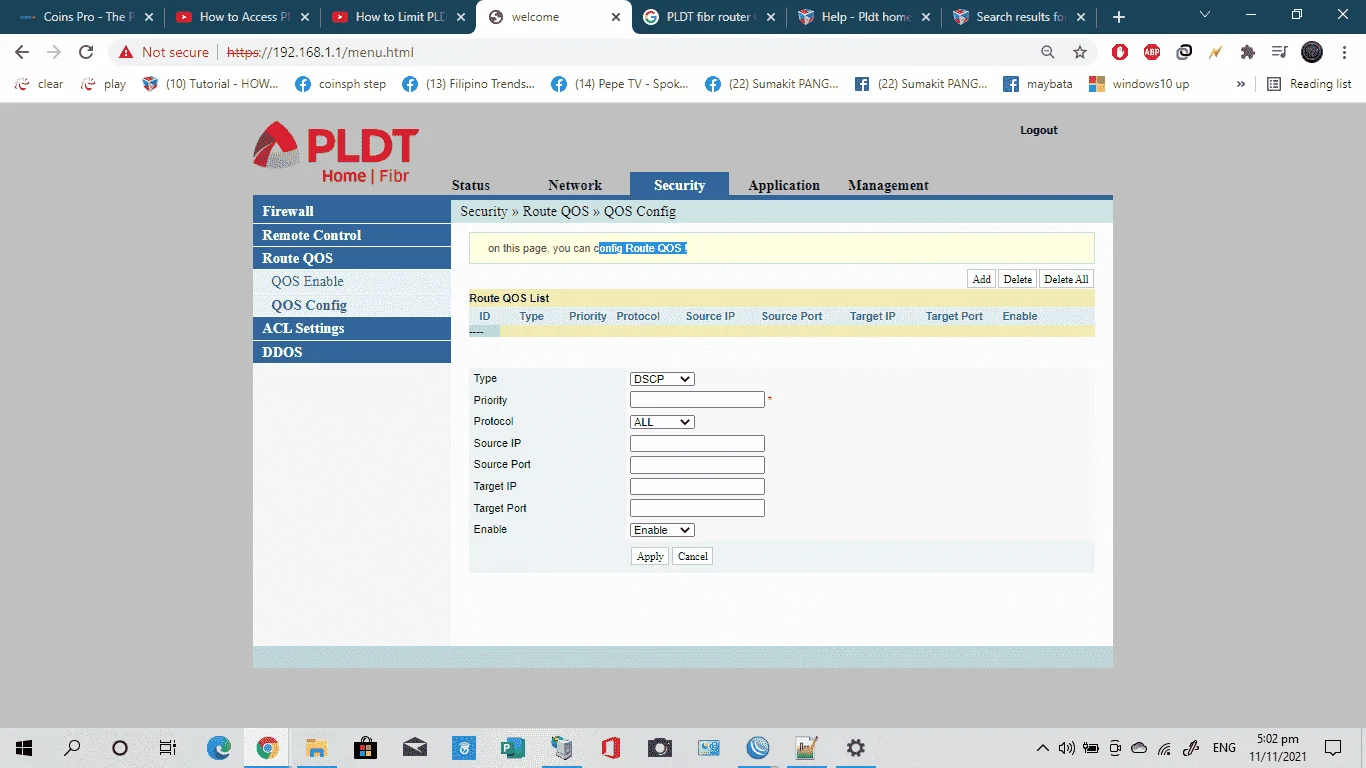Reload the router page
This screenshot has width=1366, height=768.
click(x=86, y=52)
